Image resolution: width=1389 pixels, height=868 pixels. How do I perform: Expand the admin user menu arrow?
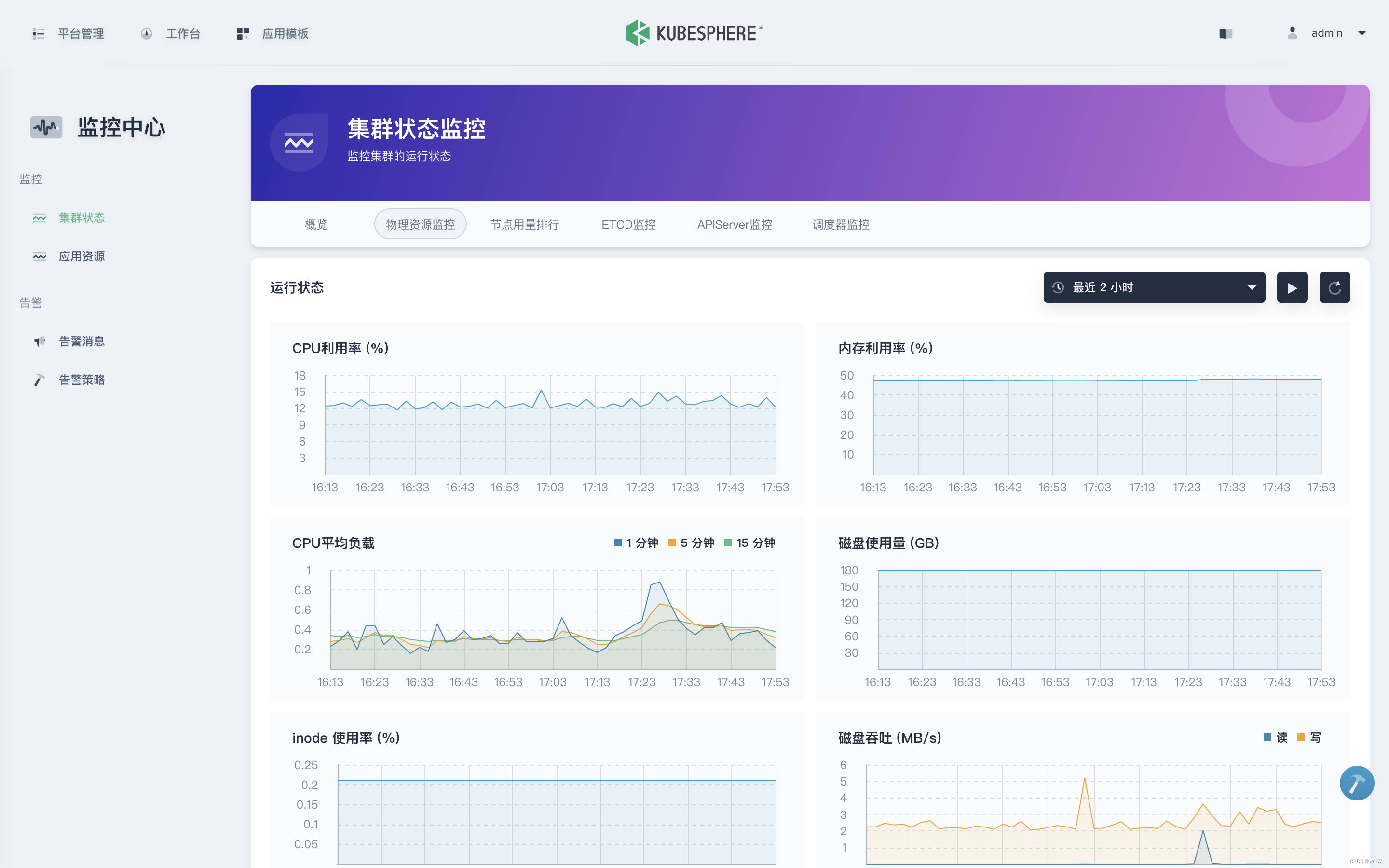click(x=1362, y=33)
